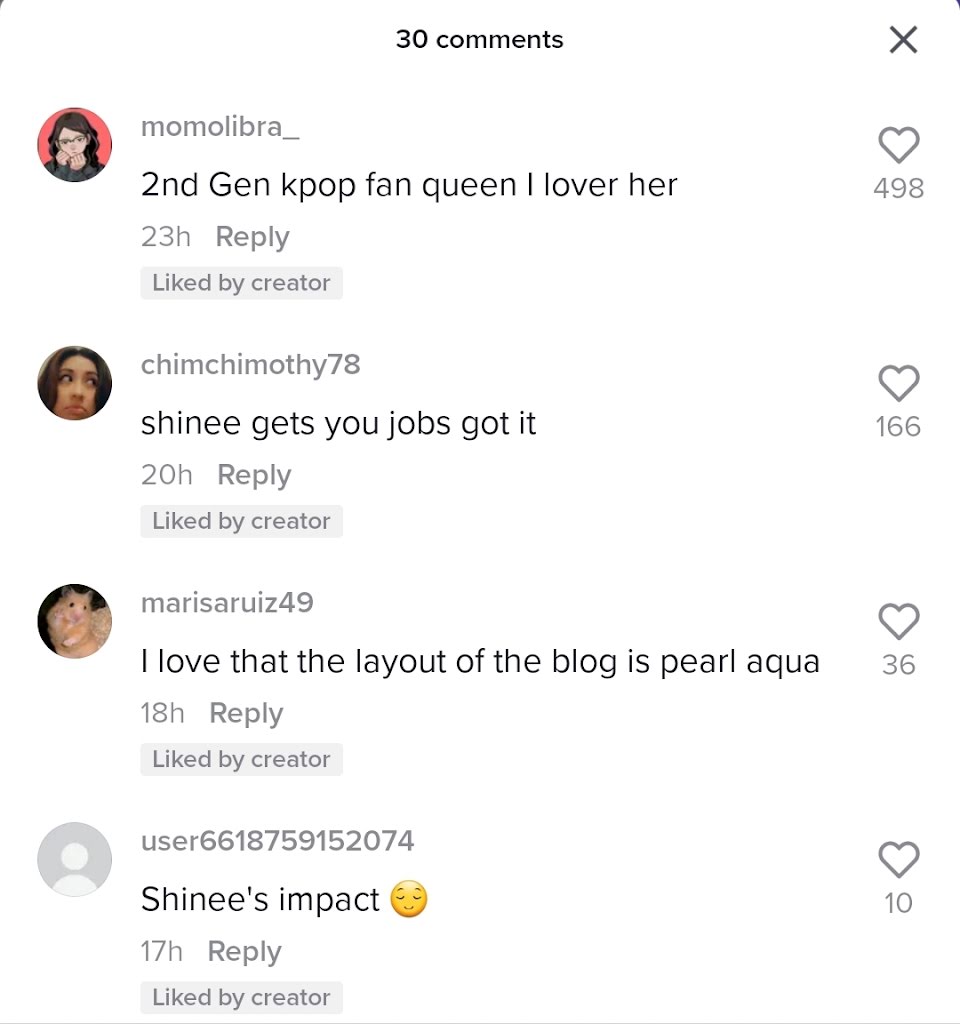
Task: Open momolibra_'s profile picture
Action: (74, 145)
